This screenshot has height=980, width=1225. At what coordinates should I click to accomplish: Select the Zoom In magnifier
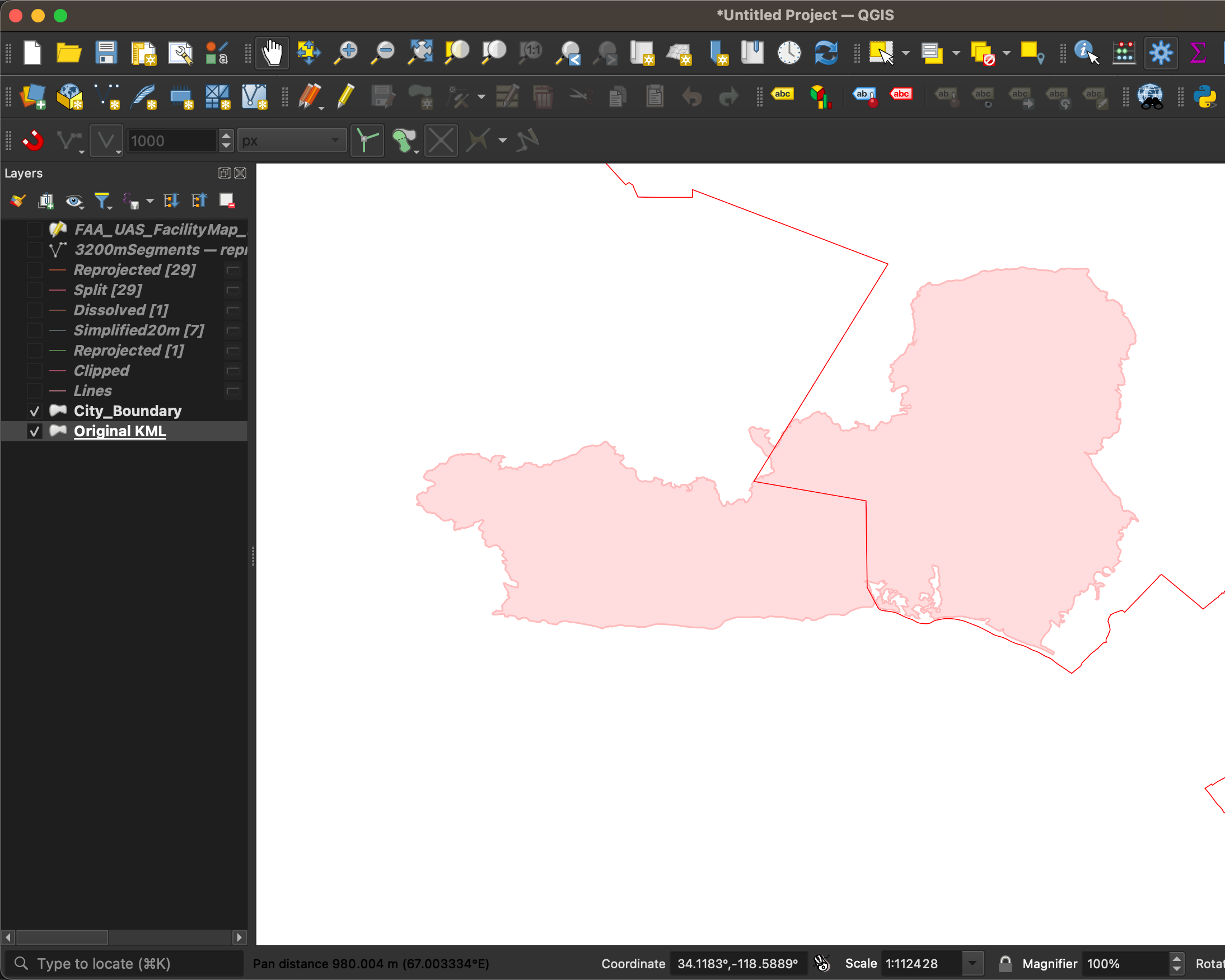tap(345, 53)
